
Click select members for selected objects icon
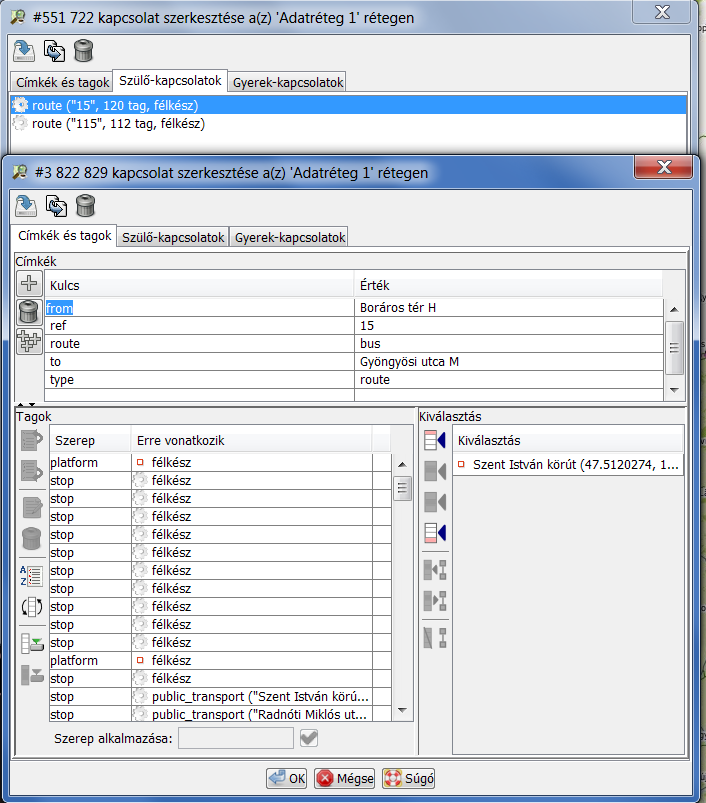tap(435, 569)
